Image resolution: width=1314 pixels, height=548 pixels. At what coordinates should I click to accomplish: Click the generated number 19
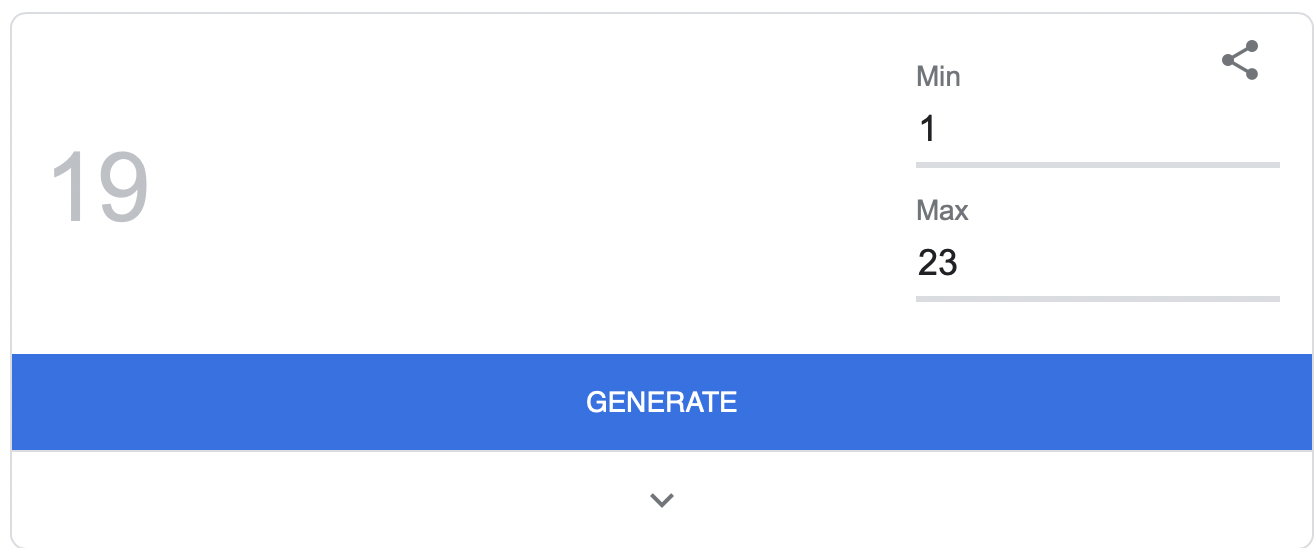tap(99, 187)
